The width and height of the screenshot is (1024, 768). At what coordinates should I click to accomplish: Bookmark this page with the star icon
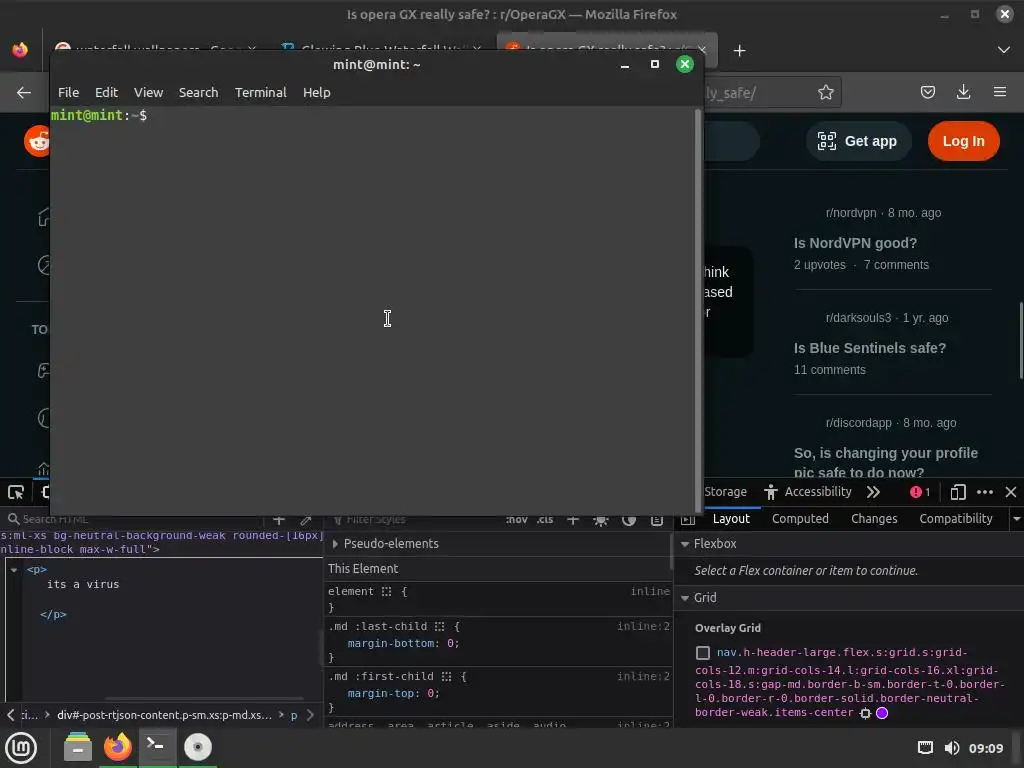825,92
